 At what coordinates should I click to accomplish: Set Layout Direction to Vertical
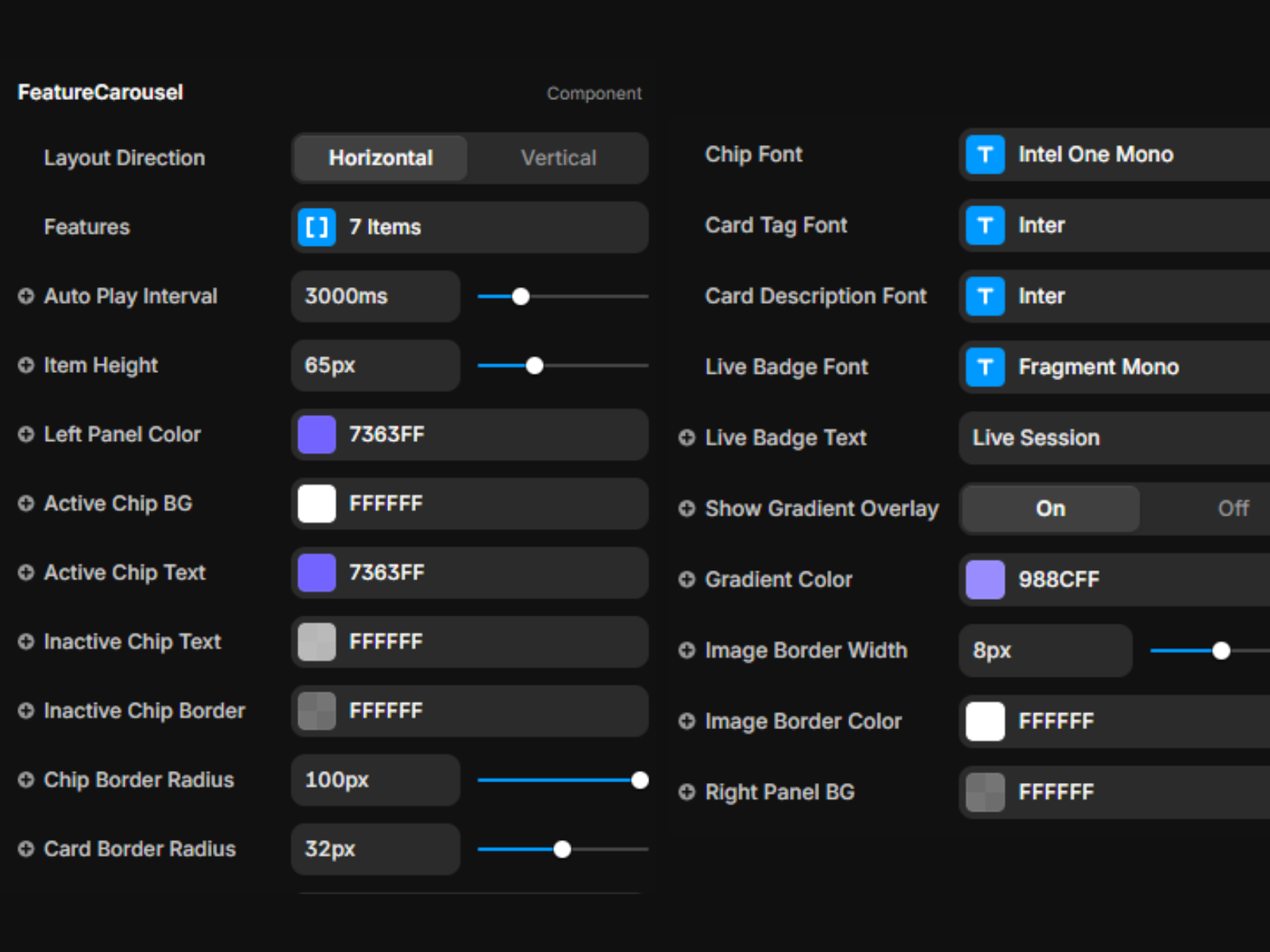point(558,158)
